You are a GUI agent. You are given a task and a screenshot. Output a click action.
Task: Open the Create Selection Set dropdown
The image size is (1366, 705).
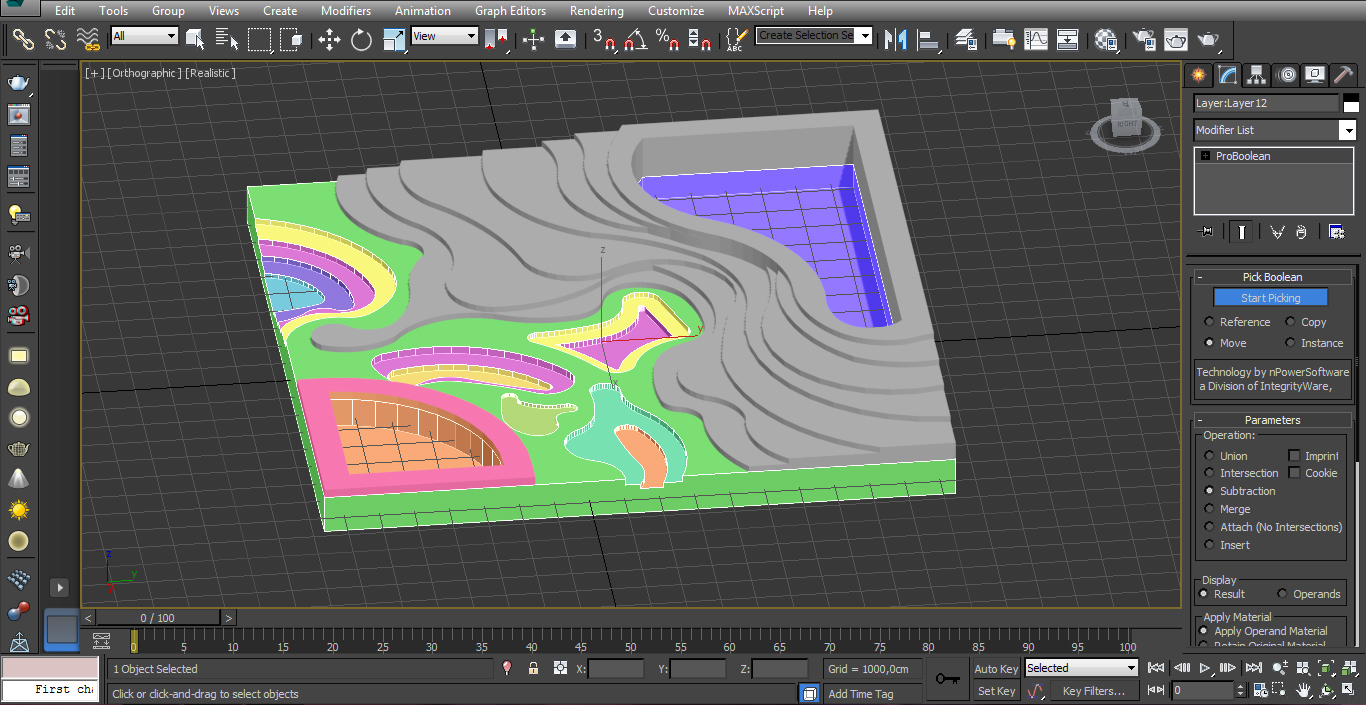pyautogui.click(x=814, y=36)
